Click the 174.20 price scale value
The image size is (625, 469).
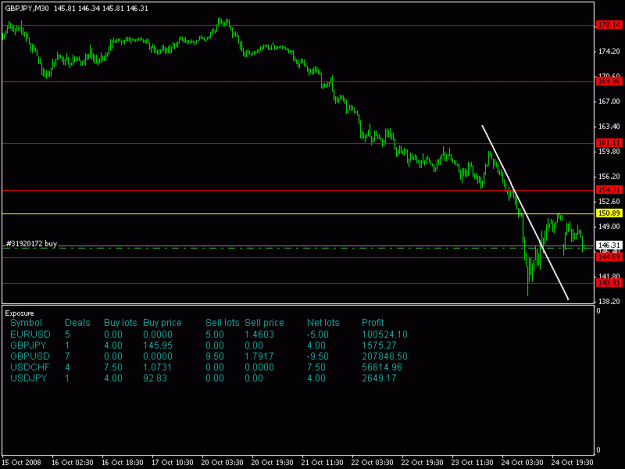click(609, 51)
